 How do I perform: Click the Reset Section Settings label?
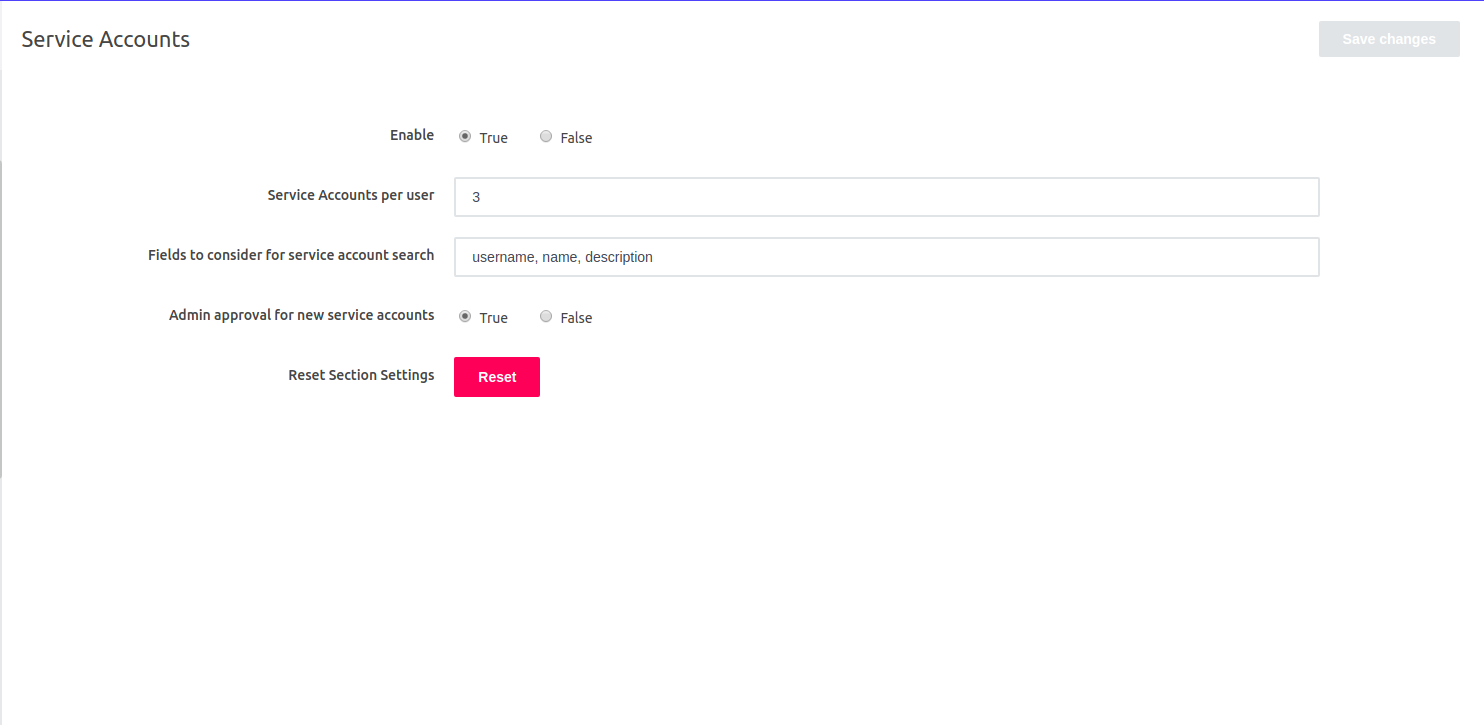[361, 375]
